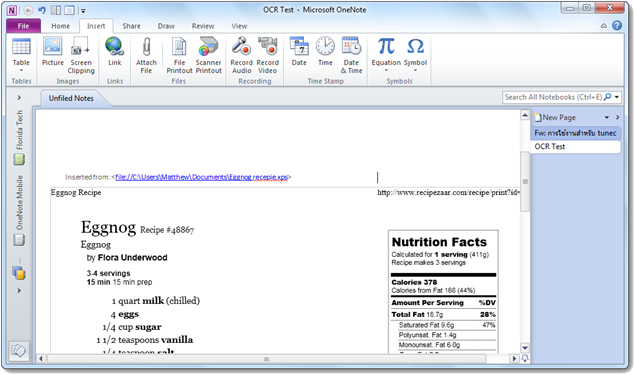634x374 pixels.
Task: Toggle Dock to Desktop in quick access toolbar
Action: click(56, 10)
